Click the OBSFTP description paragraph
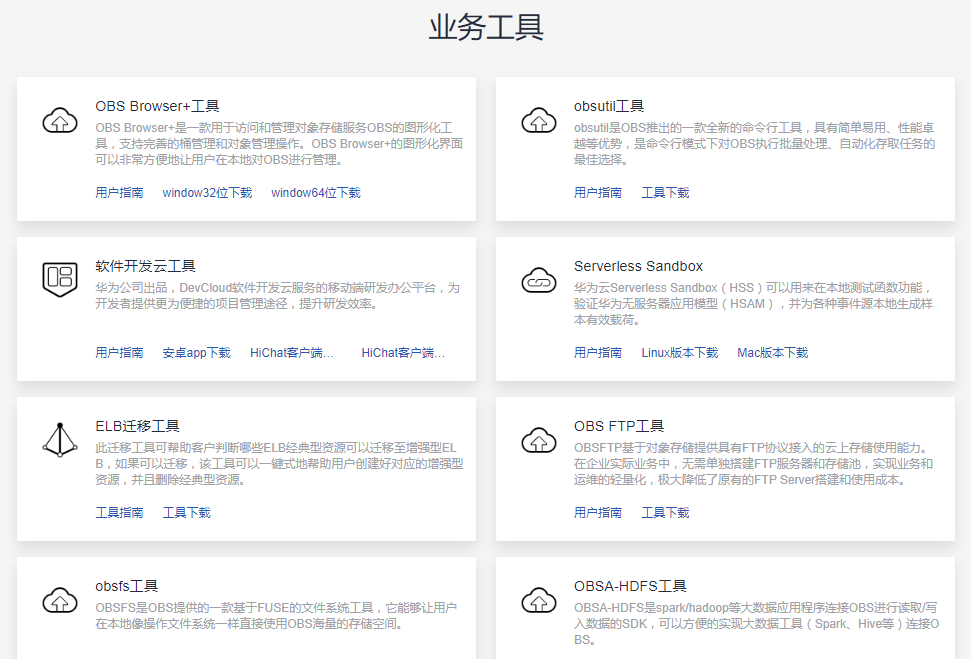This screenshot has height=659, width=971. (x=753, y=463)
